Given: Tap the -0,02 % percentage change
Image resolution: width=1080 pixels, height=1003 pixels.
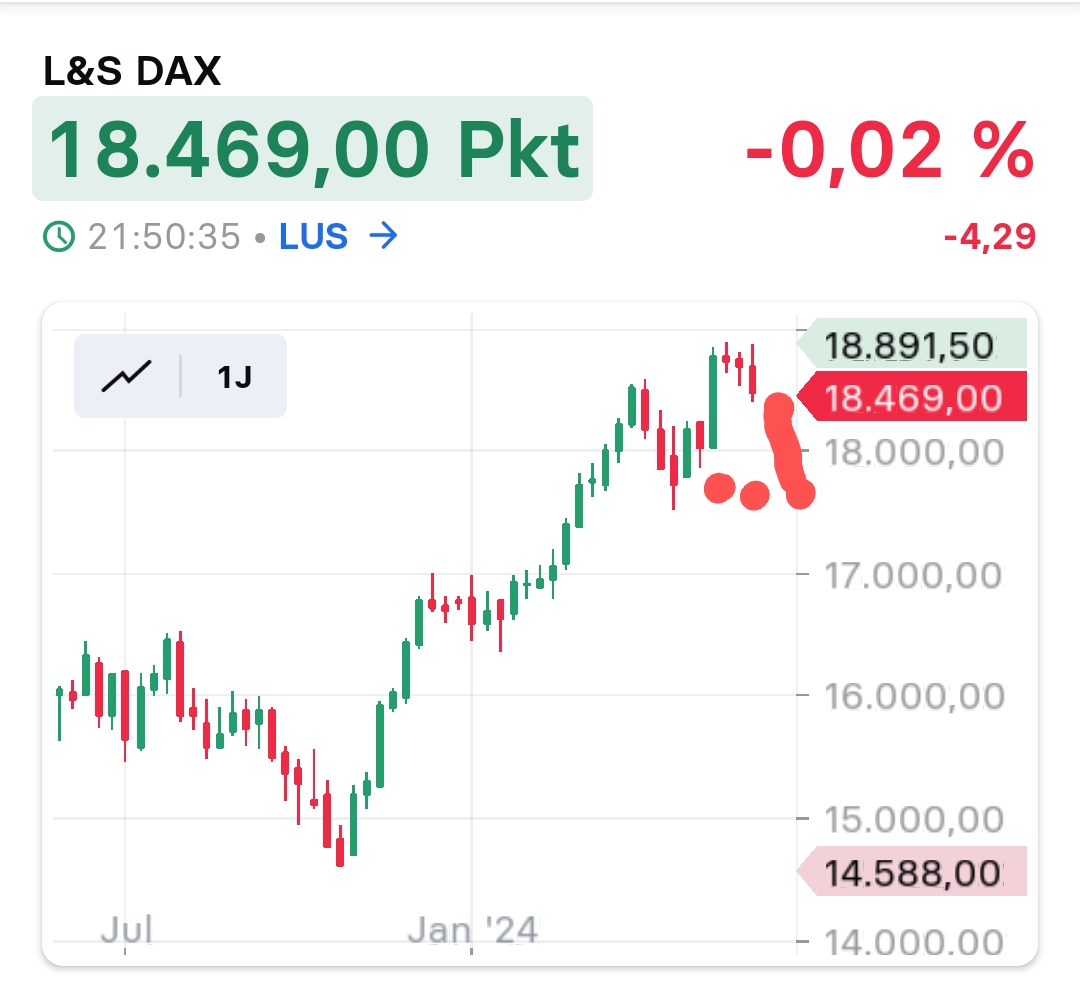Looking at the screenshot, I should 889,150.
